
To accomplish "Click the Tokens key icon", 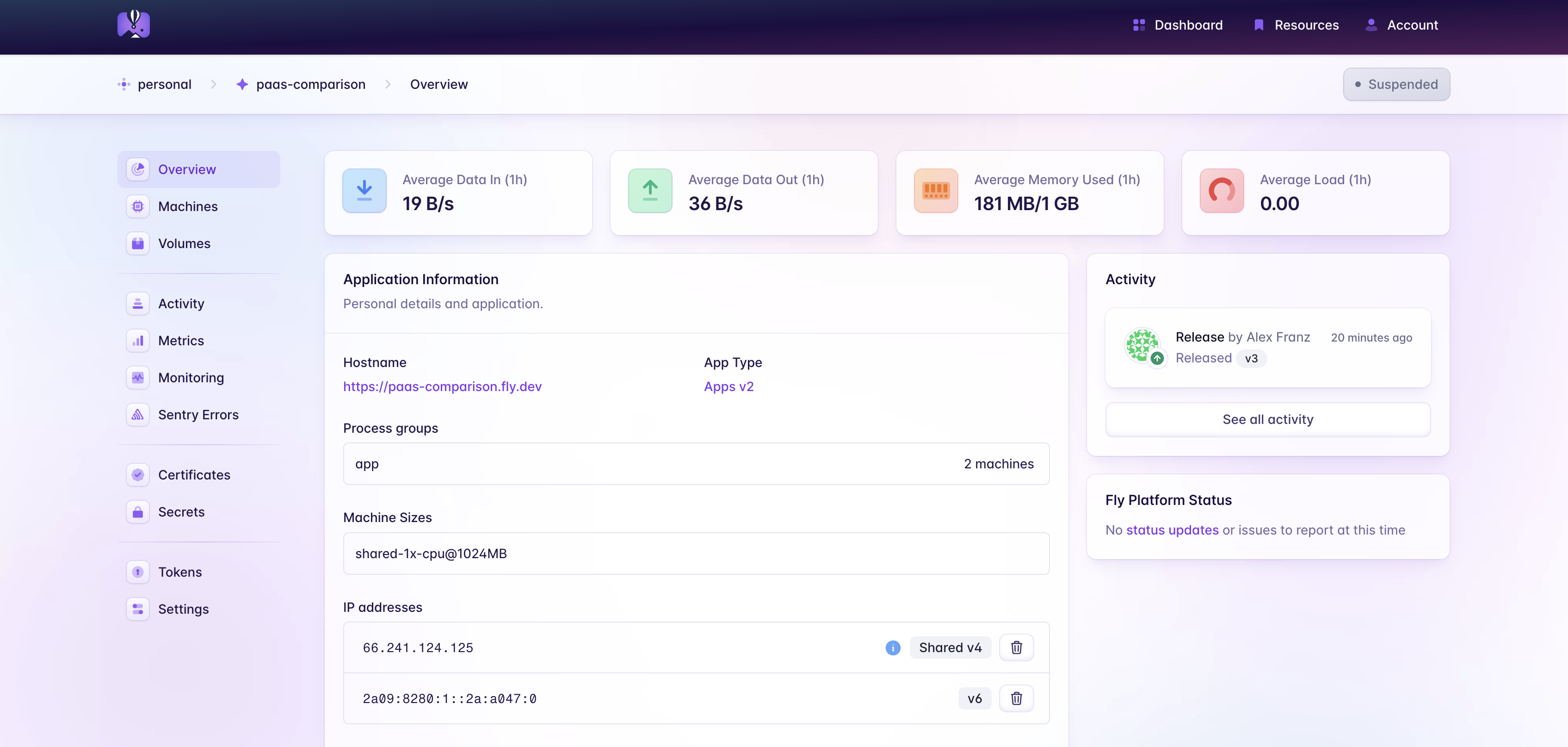I will pyautogui.click(x=137, y=572).
